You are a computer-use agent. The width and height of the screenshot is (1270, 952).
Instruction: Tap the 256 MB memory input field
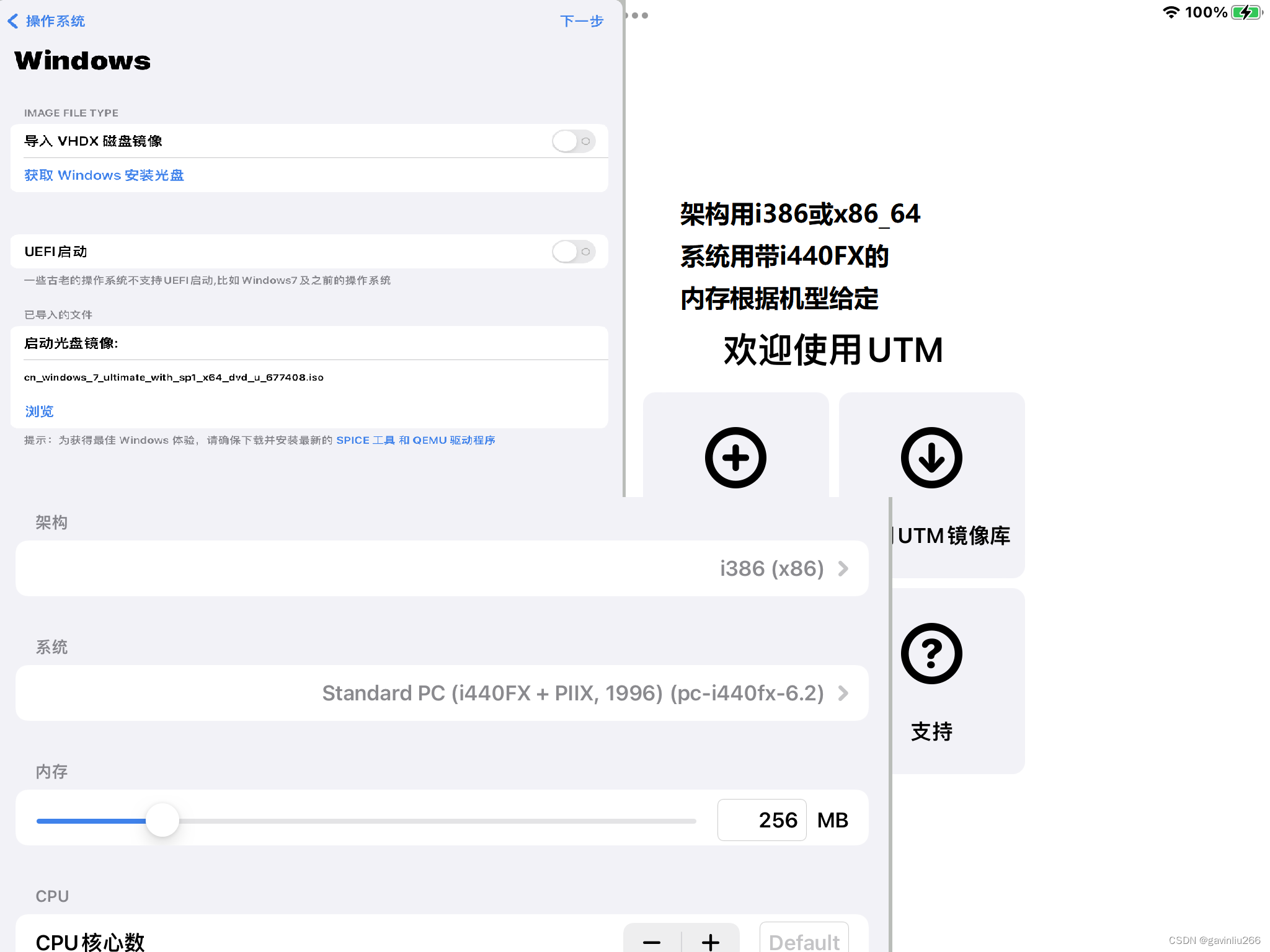(762, 819)
